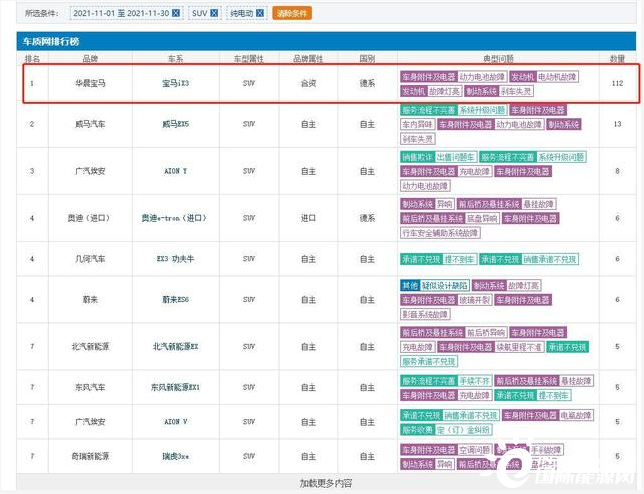This screenshot has width=644, height=494.
Task: Click the 玻璃开裂 tag in 蔚来ES6 row
Action: pyautogui.click(x=474, y=300)
